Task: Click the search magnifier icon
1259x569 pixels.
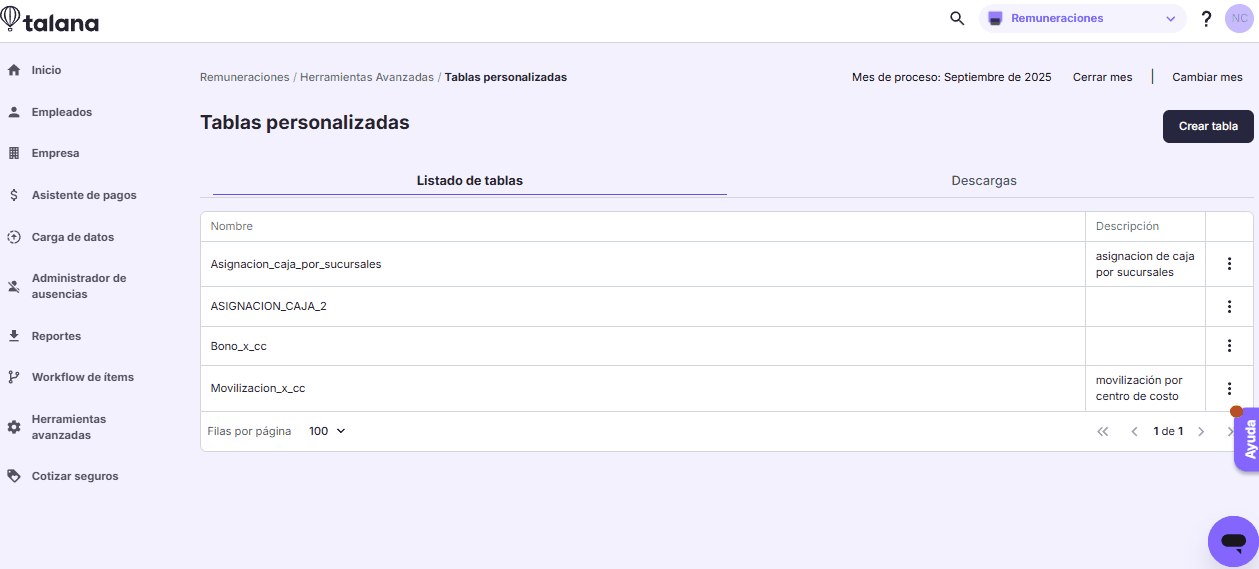Action: (957, 19)
